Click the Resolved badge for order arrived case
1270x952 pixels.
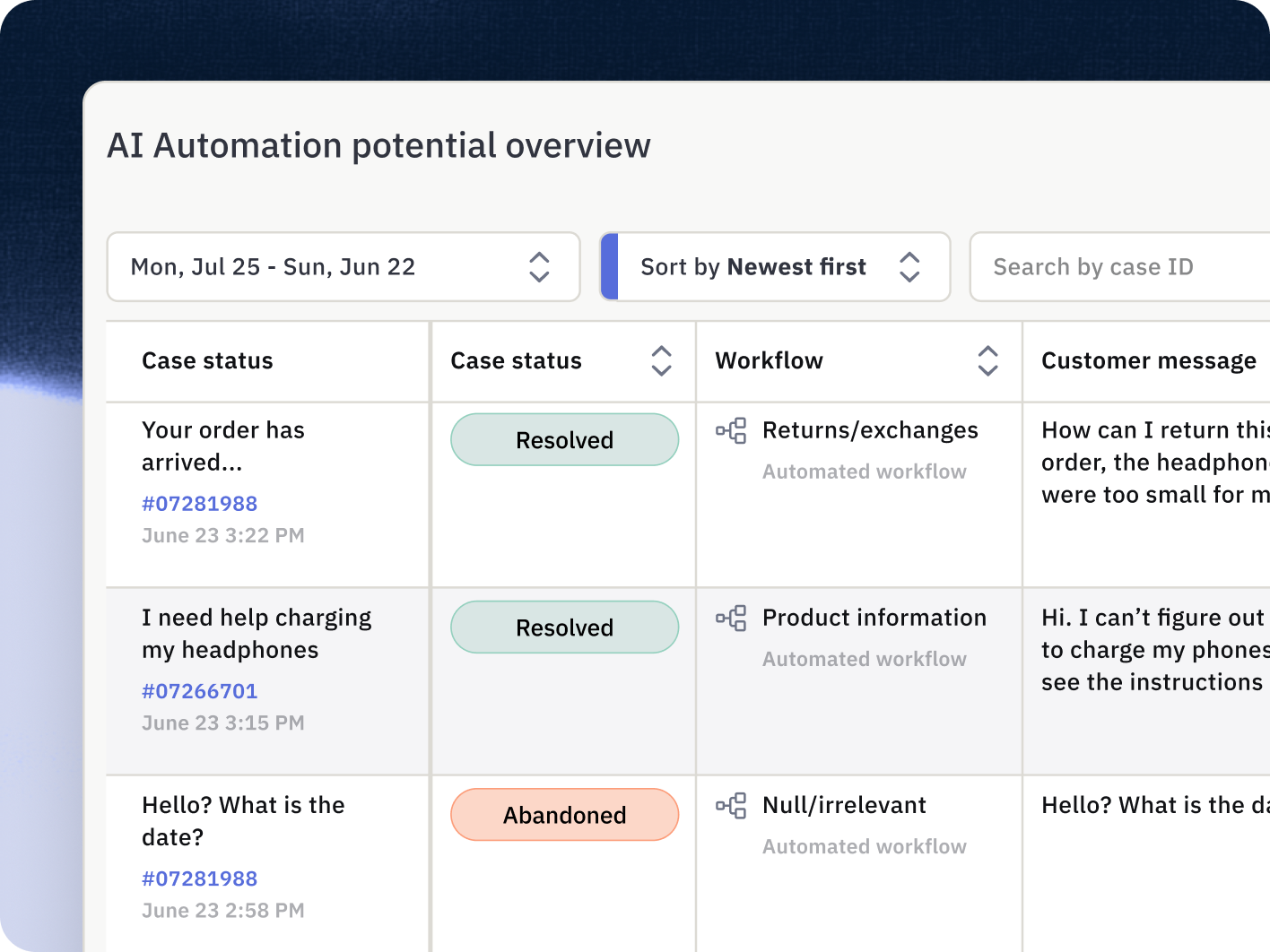click(564, 440)
